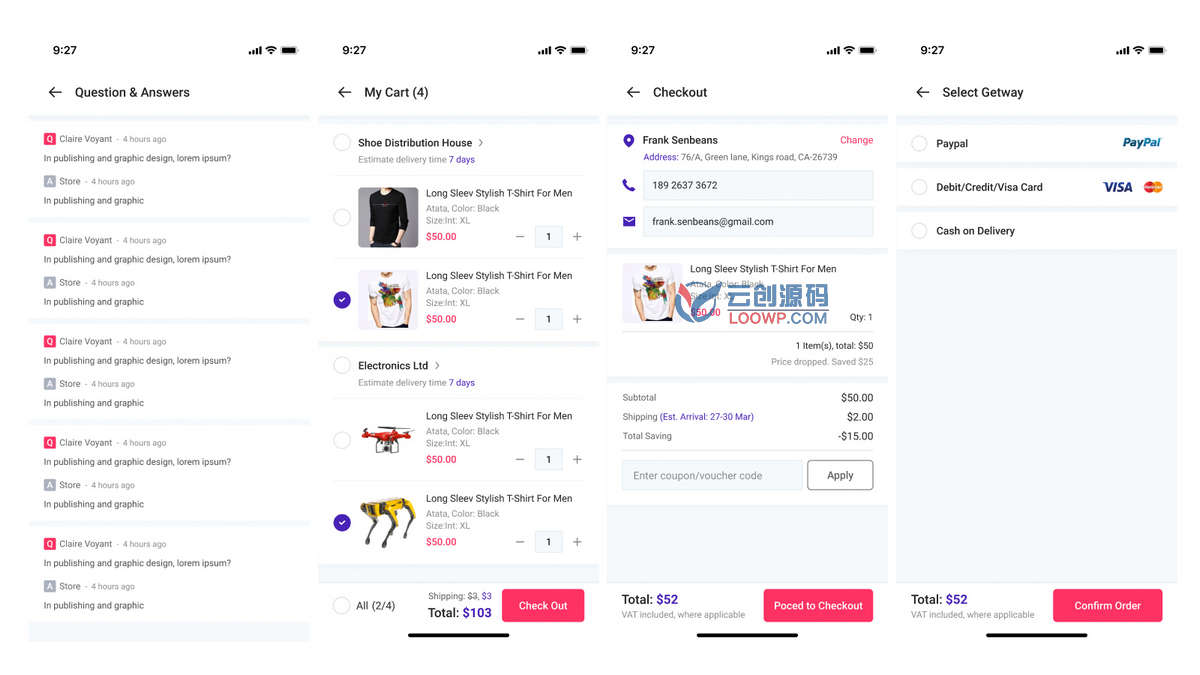Increase quantity of the black t-shirt

tap(577, 237)
